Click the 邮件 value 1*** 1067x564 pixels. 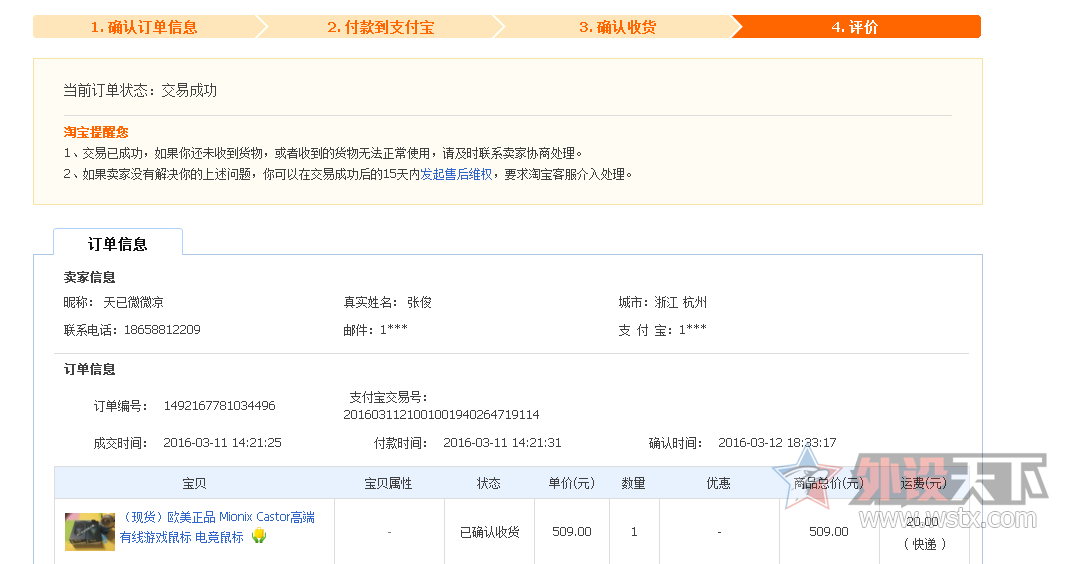393,330
